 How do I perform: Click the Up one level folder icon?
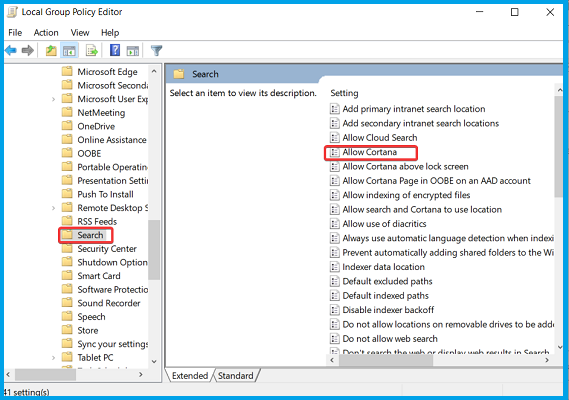(x=51, y=50)
